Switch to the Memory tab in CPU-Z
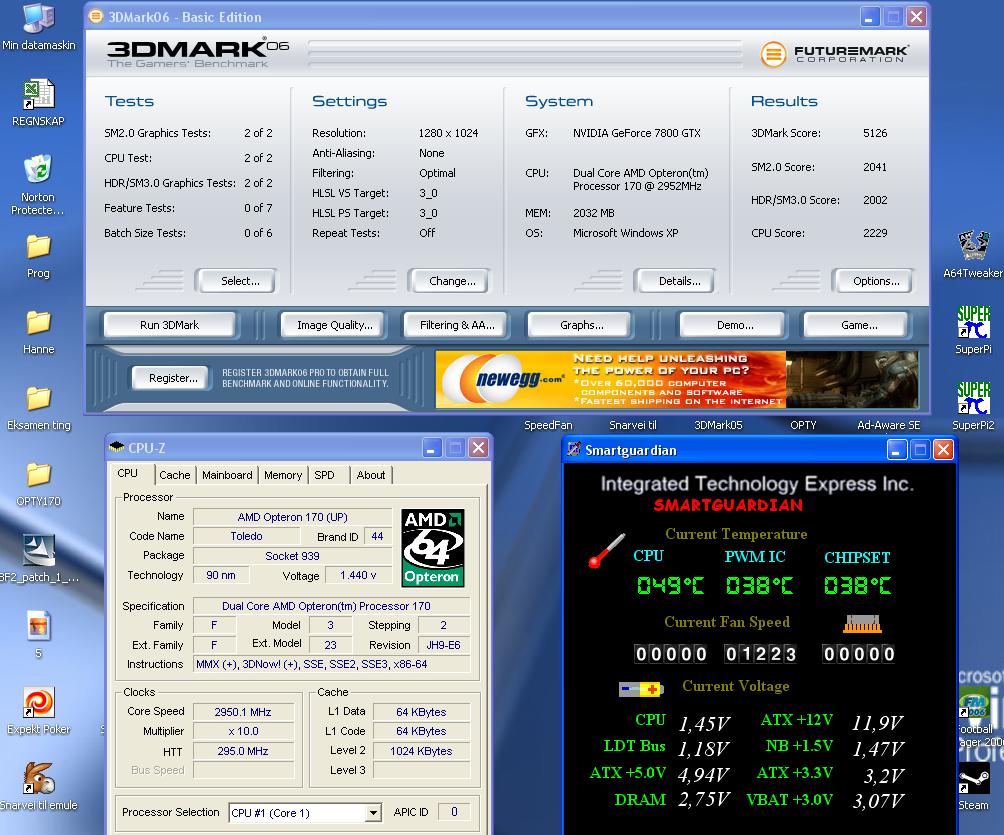The width and height of the screenshot is (1004, 835). coord(283,475)
